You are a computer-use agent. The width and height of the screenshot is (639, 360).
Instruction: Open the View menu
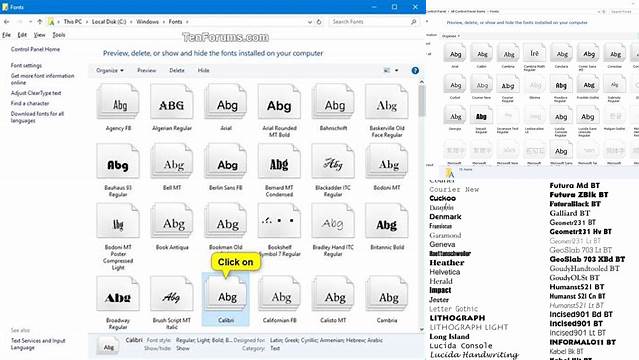coord(40,35)
